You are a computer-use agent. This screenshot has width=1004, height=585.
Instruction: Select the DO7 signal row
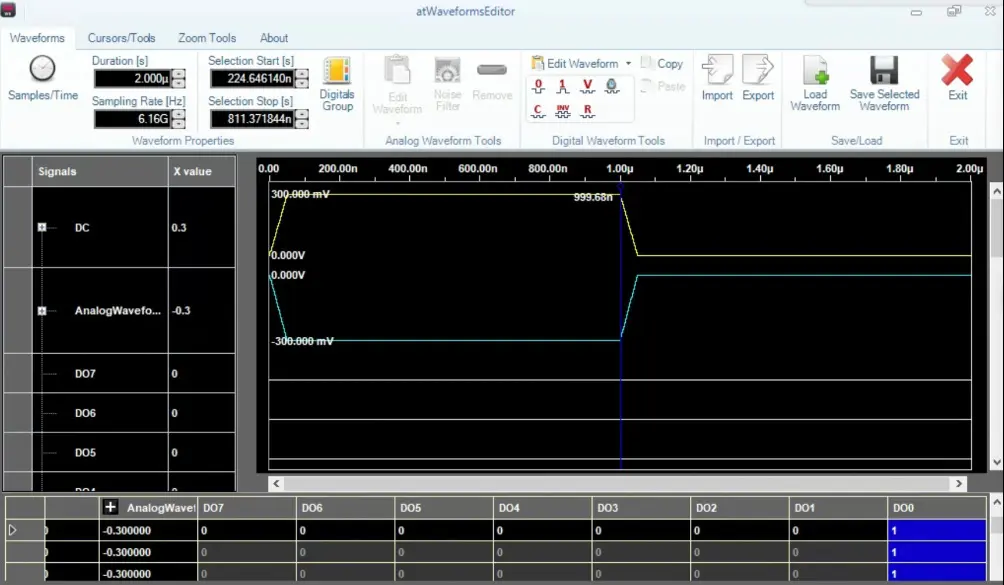point(119,373)
